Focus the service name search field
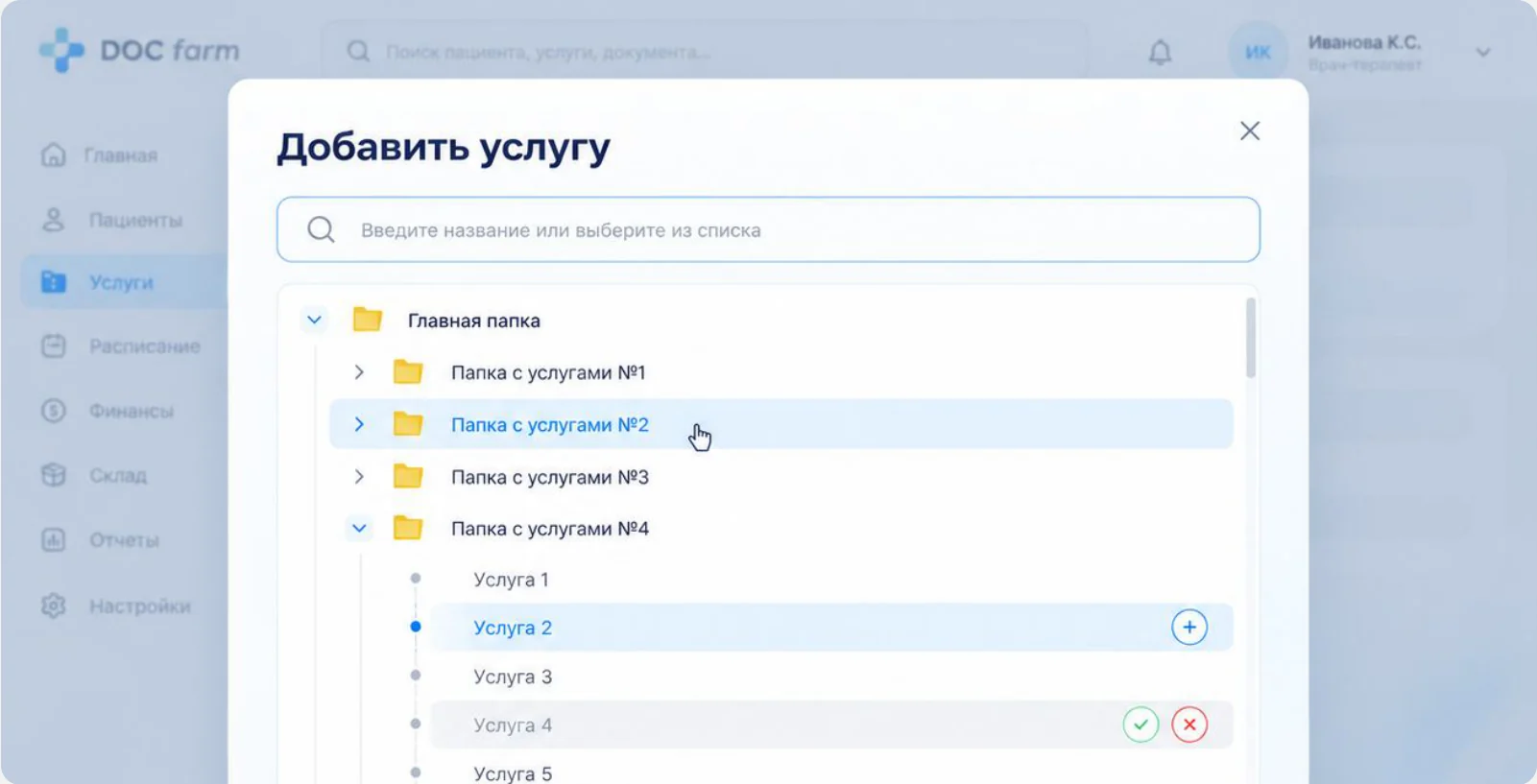1537x784 pixels. [768, 229]
